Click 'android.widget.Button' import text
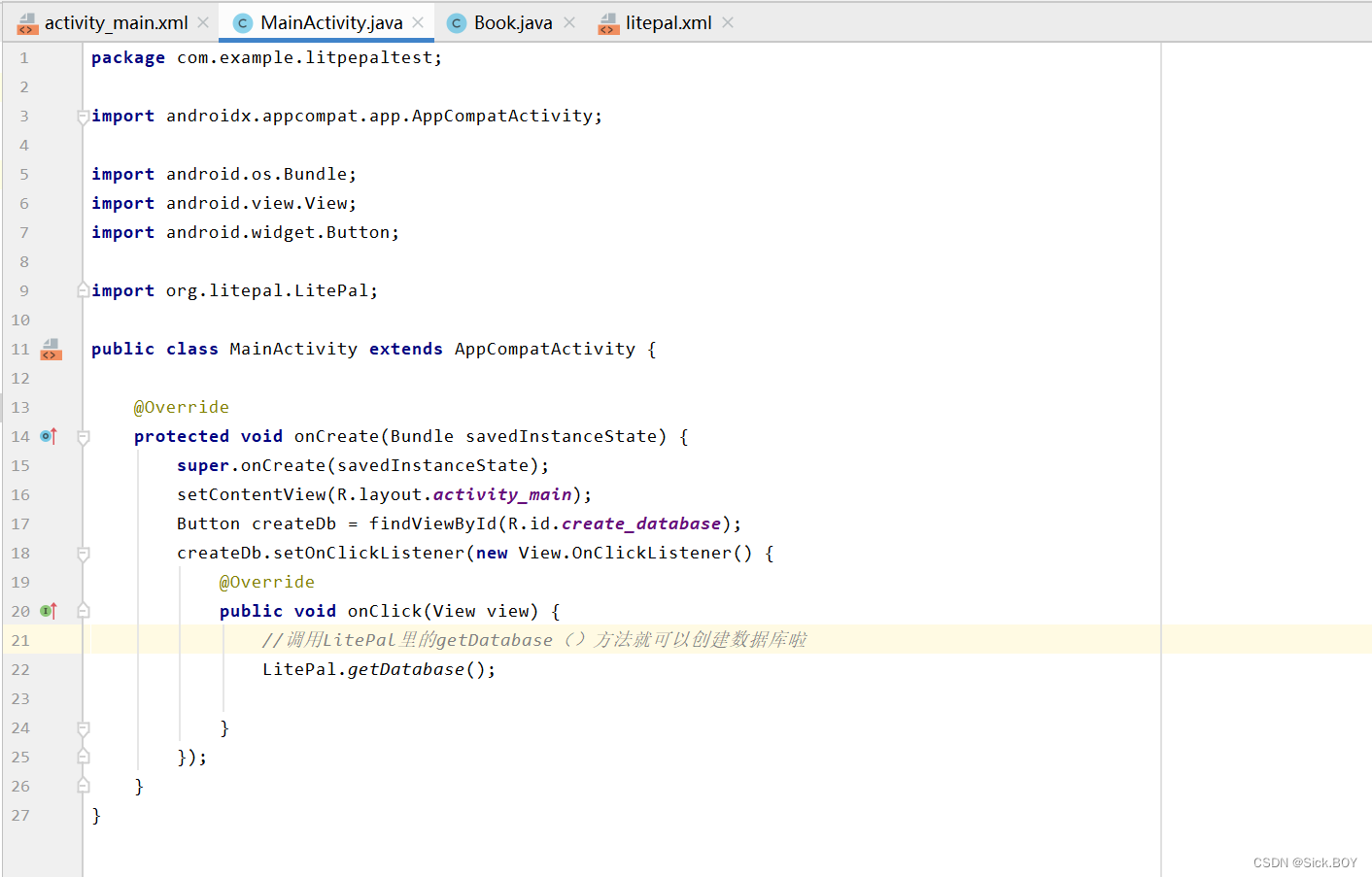The height and width of the screenshot is (877, 1372). pyautogui.click(x=278, y=232)
